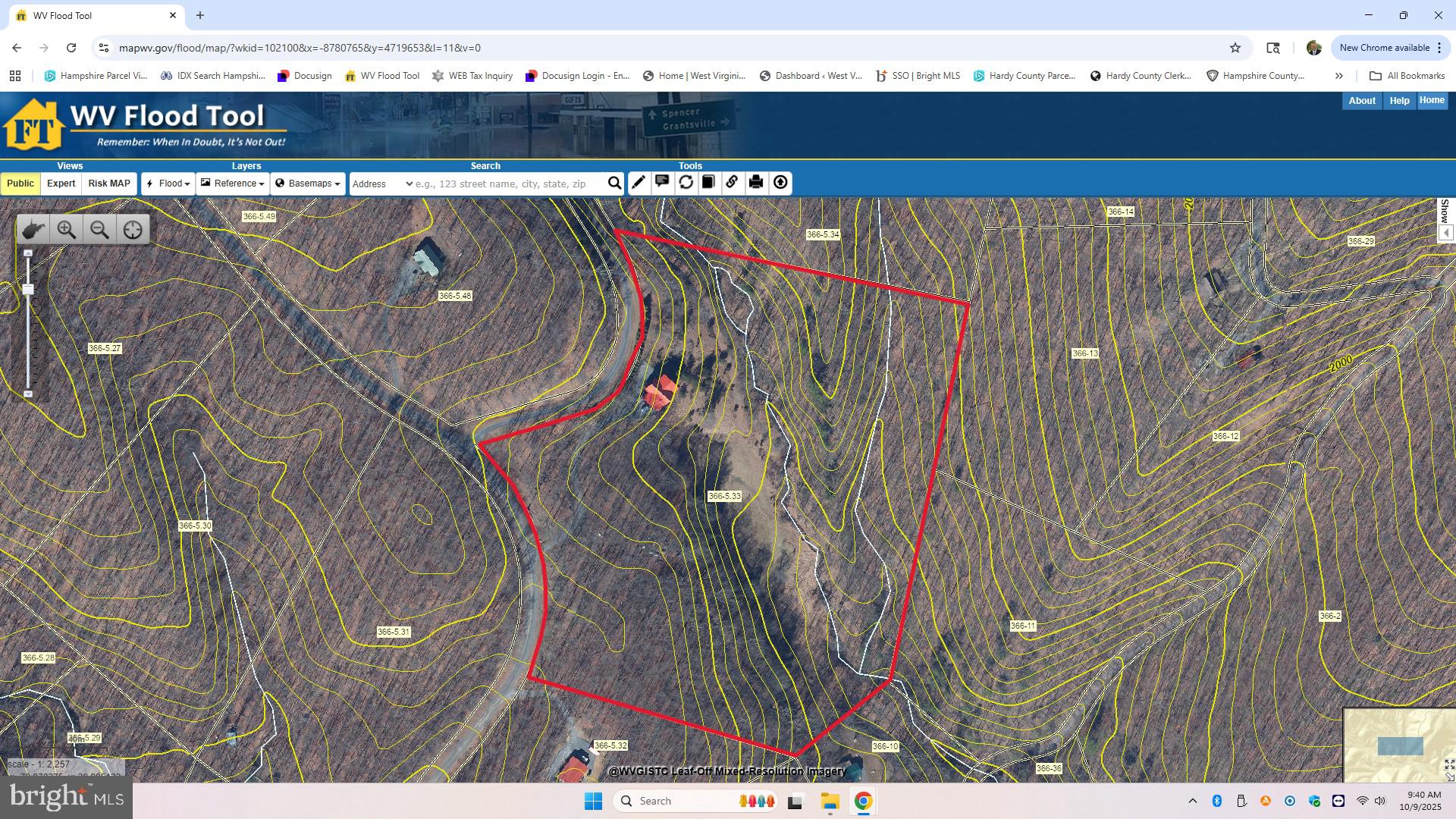Switch to the Public view

click(20, 184)
